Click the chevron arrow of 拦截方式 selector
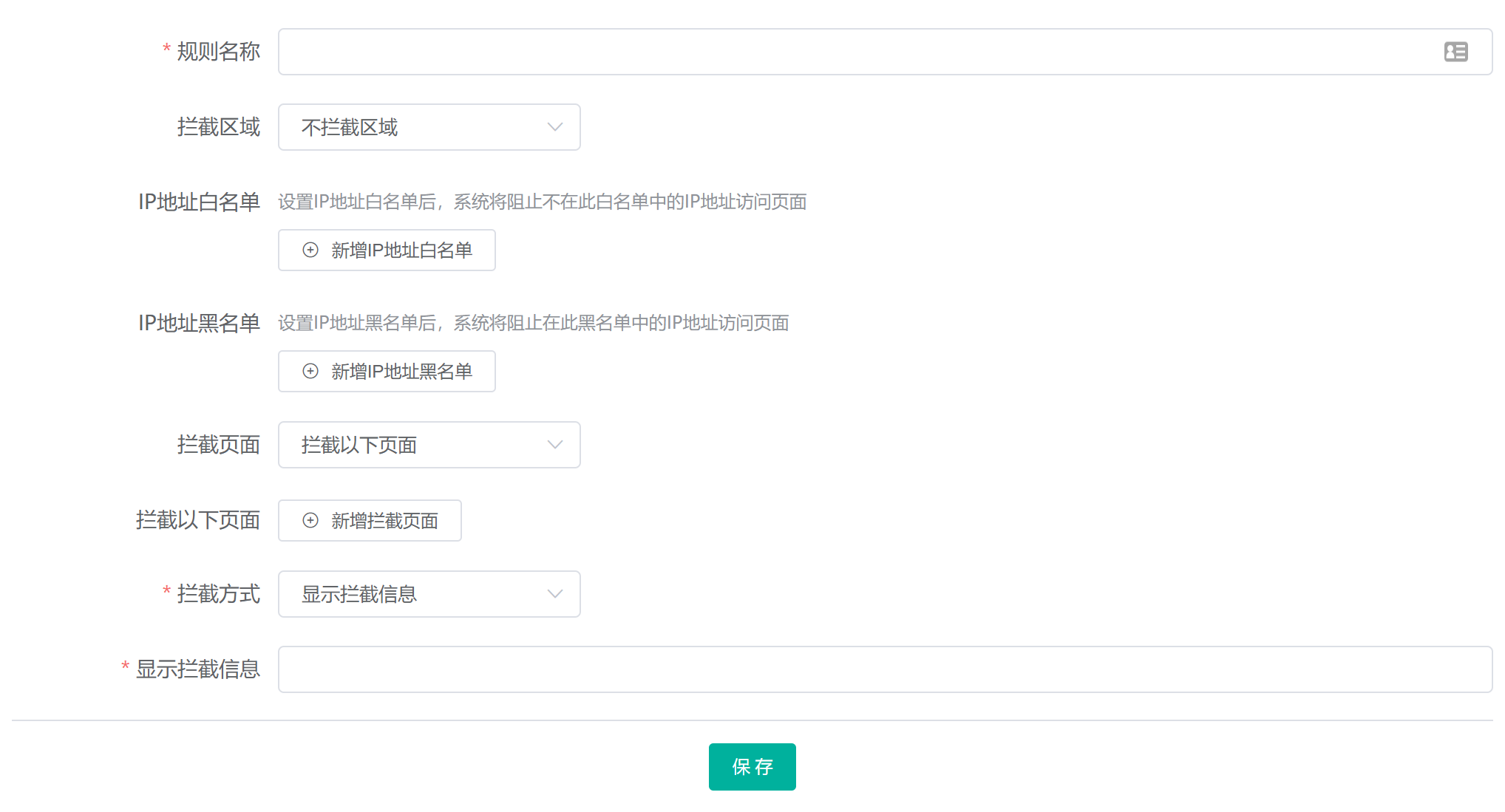This screenshot has width=1505, height=812. [554, 594]
